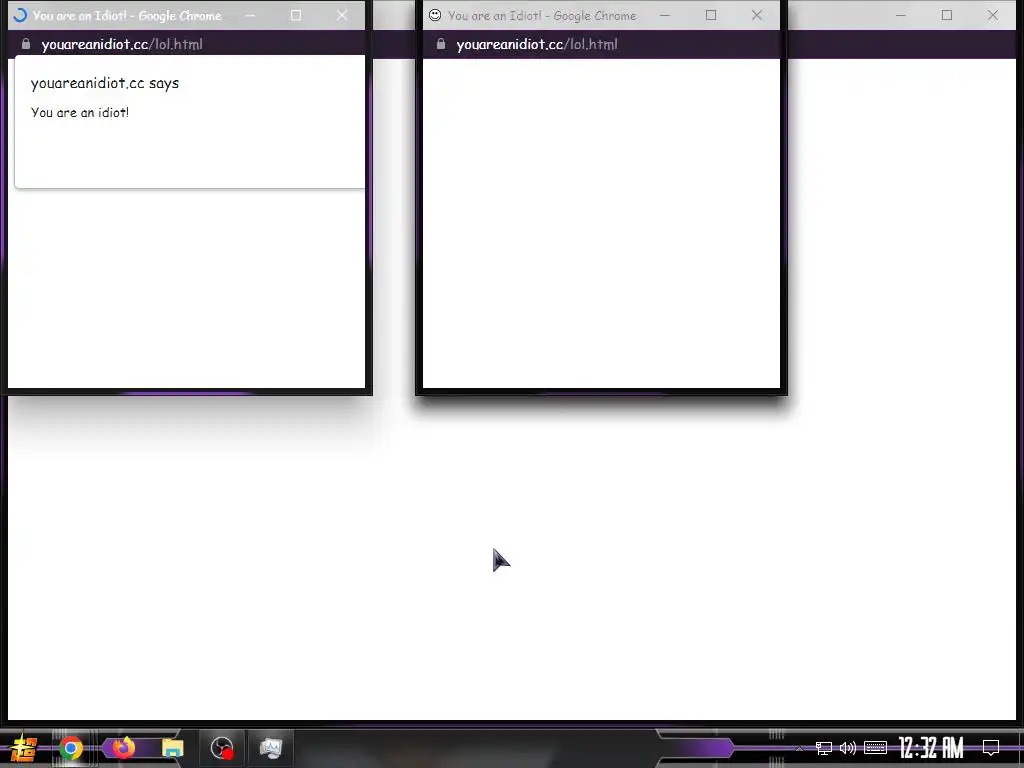
Task: Minimize the middle Chrome window
Action: [665, 15]
